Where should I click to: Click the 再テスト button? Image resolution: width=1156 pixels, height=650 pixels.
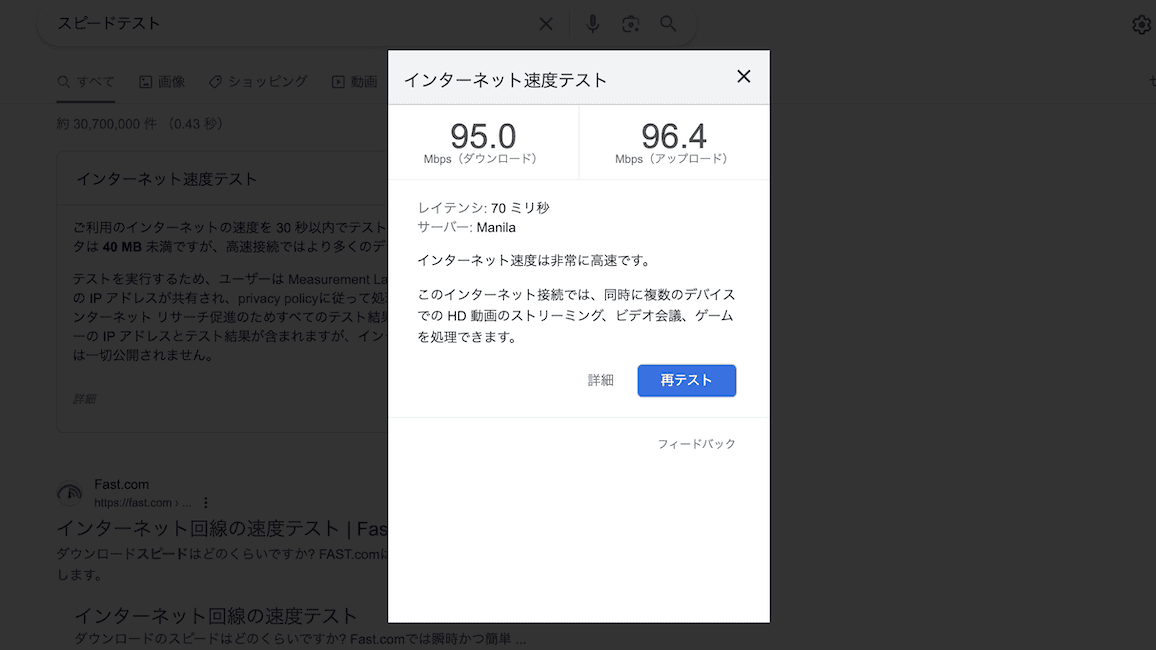(686, 380)
